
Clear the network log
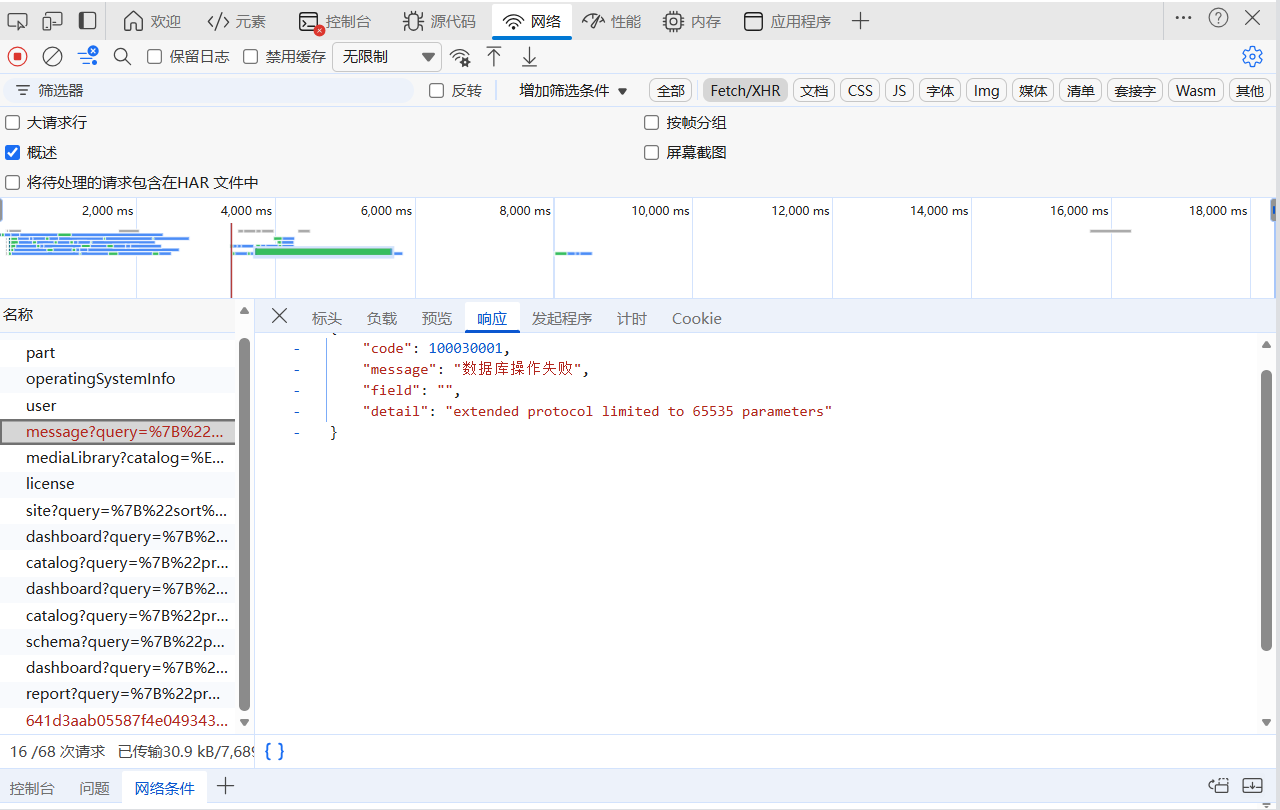(x=52, y=56)
